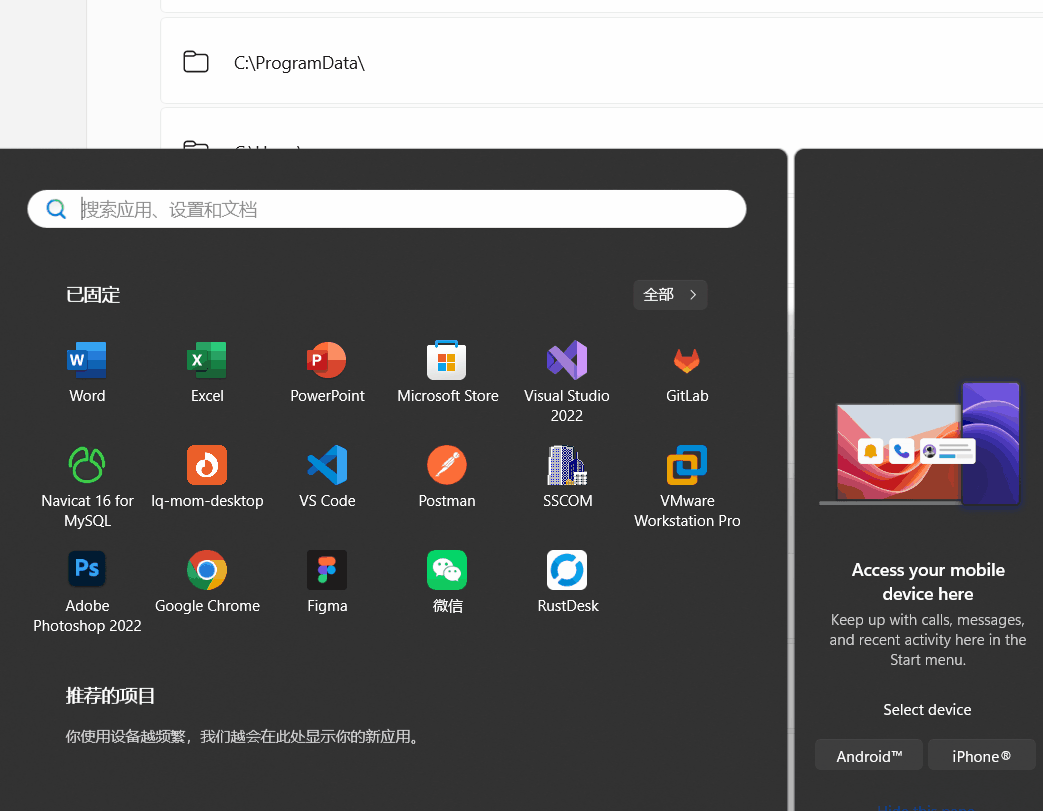Start Navicat 16 for MySQL
The height and width of the screenshot is (811, 1043).
pyautogui.click(x=87, y=475)
